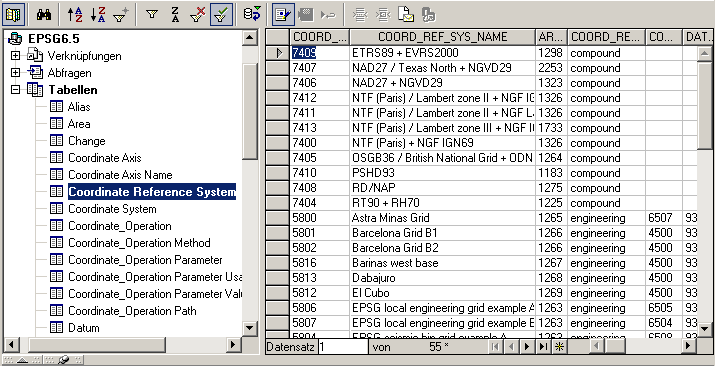Image resolution: width=715 pixels, height=366 pixels.
Task: Click the data grid scroll-right arrow
Action: click(x=689, y=346)
